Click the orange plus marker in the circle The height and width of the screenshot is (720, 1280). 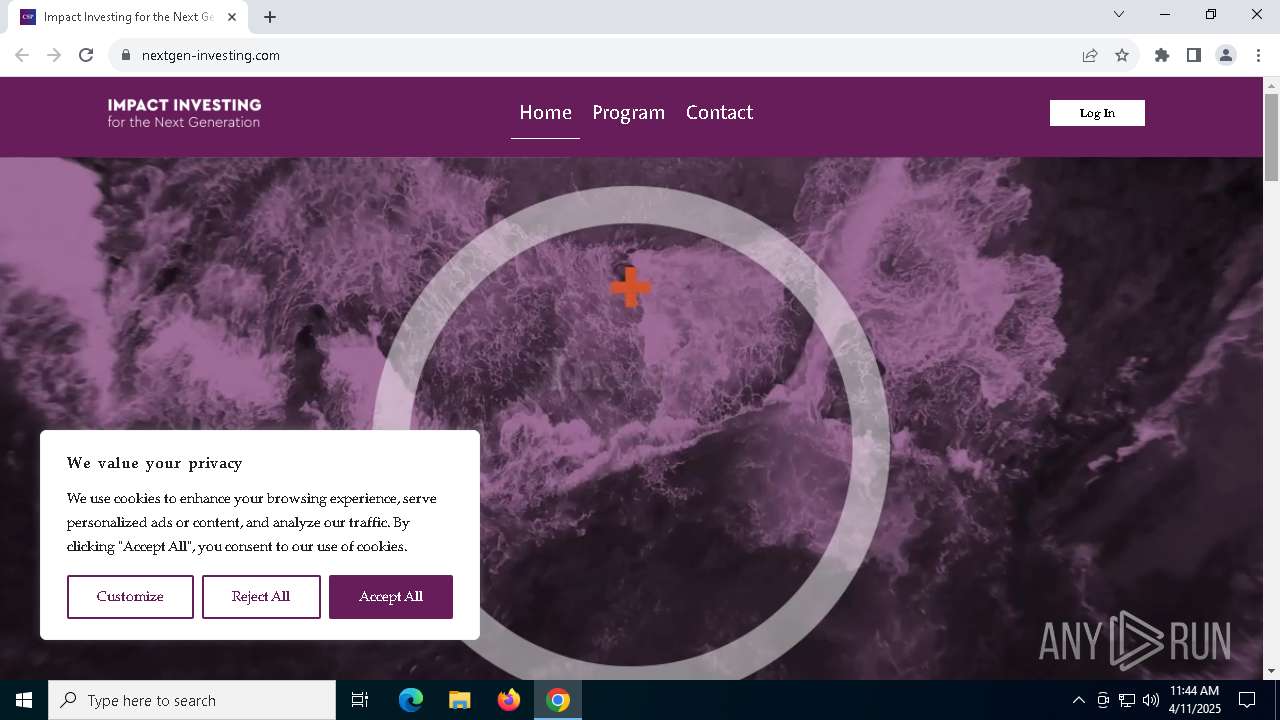(x=630, y=287)
